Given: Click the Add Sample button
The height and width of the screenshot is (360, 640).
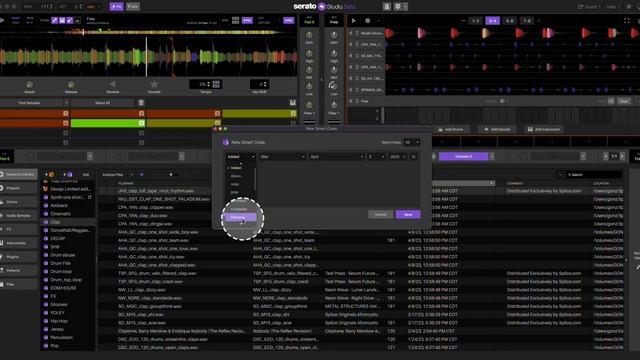Looking at the screenshot, I should click(498, 129).
